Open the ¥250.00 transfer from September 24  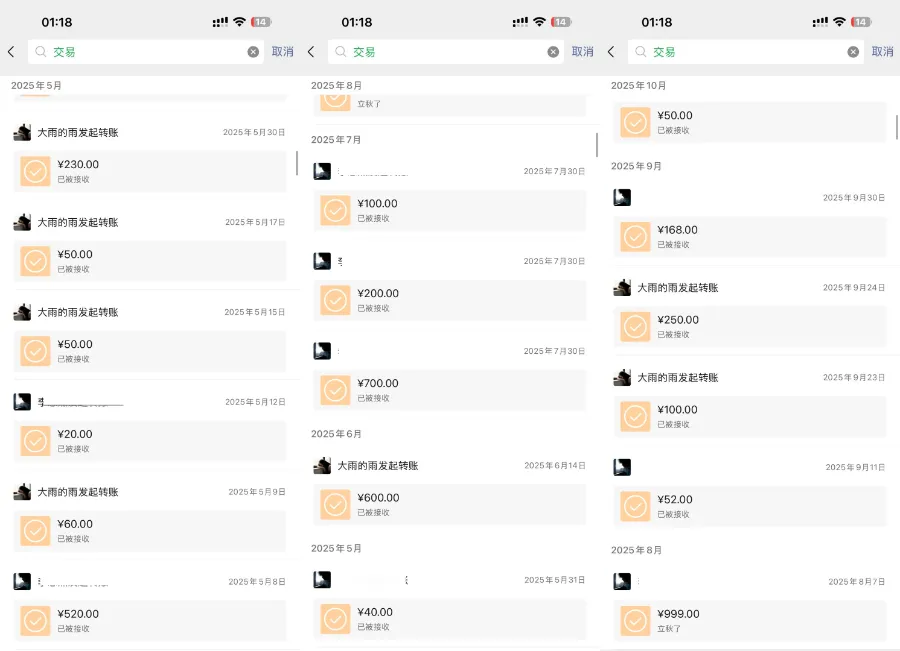click(750, 326)
